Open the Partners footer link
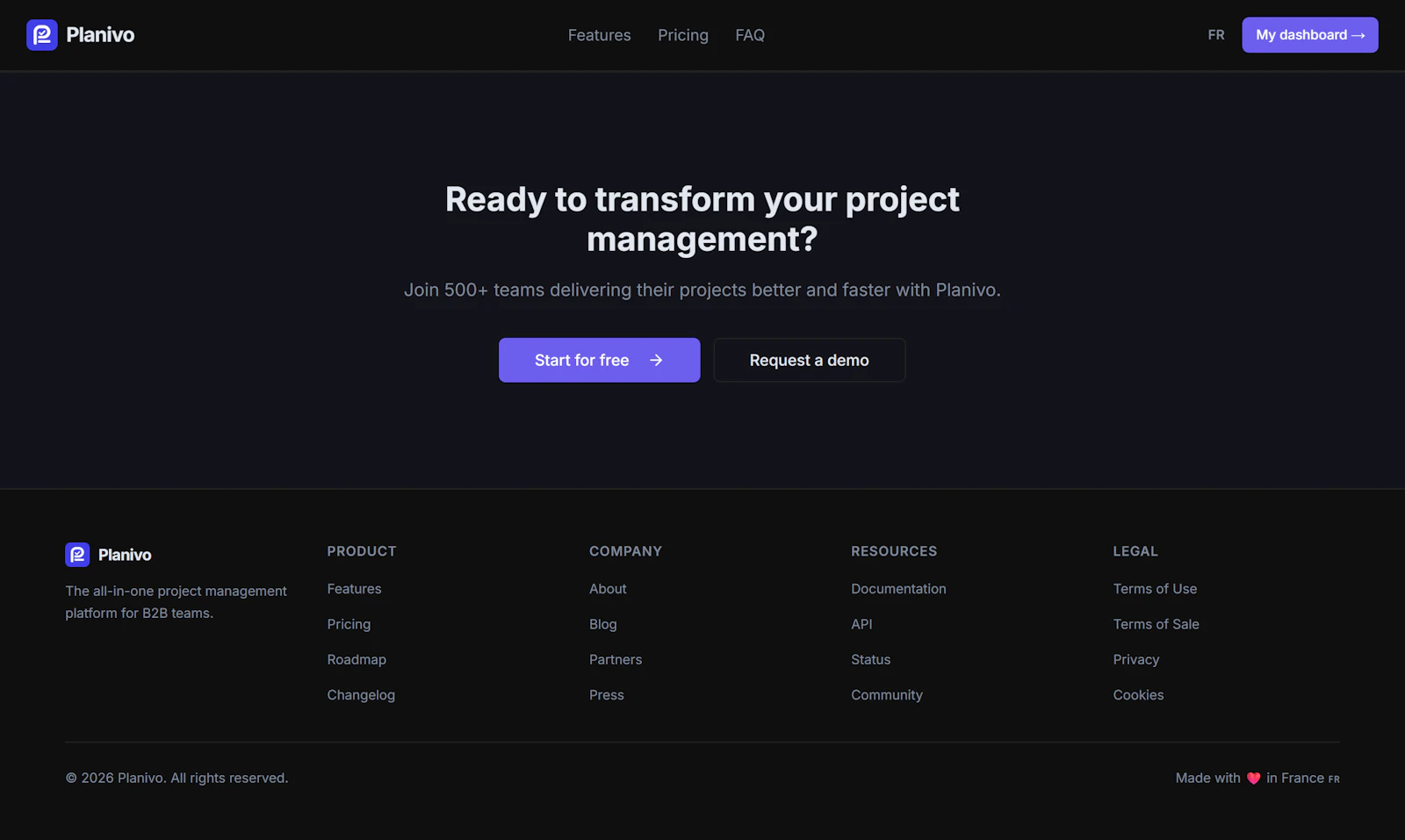The height and width of the screenshot is (840, 1405). [616, 659]
